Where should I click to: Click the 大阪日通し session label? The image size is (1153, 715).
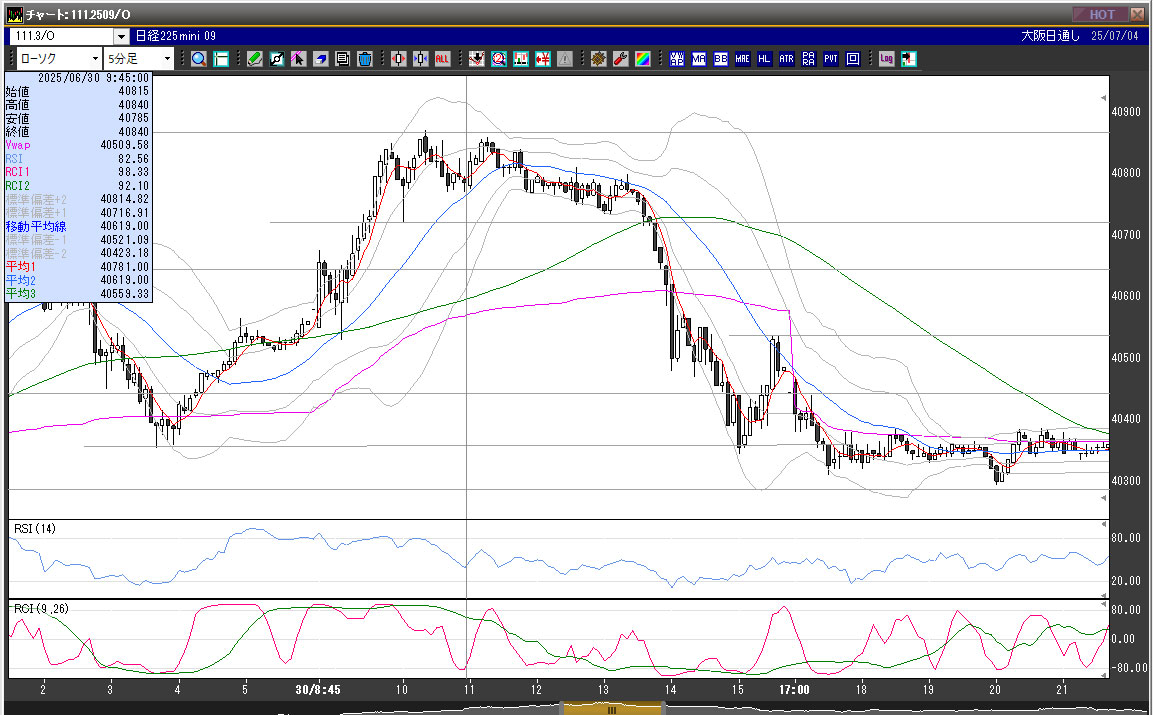coord(1051,36)
